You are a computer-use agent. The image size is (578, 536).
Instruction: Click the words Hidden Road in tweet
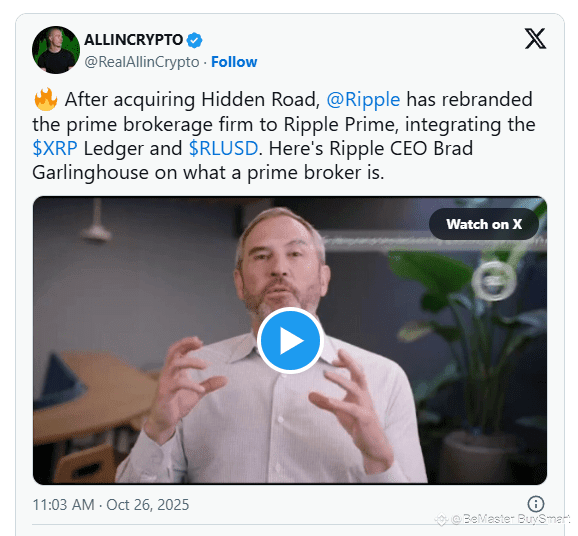click(260, 100)
